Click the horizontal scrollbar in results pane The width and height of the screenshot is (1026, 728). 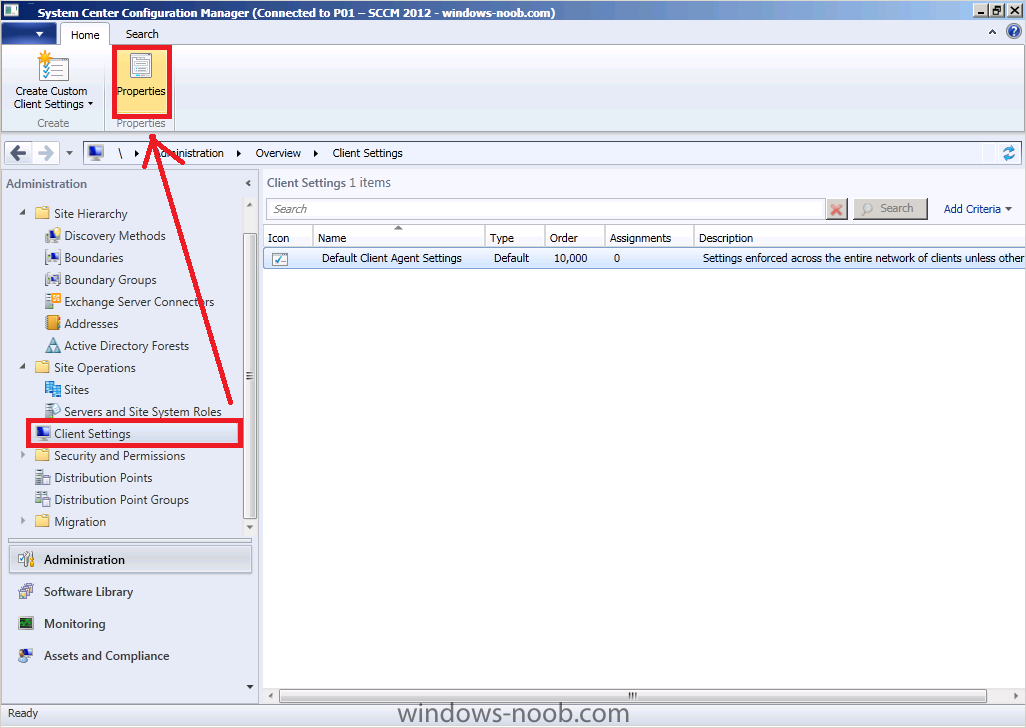tap(632, 696)
